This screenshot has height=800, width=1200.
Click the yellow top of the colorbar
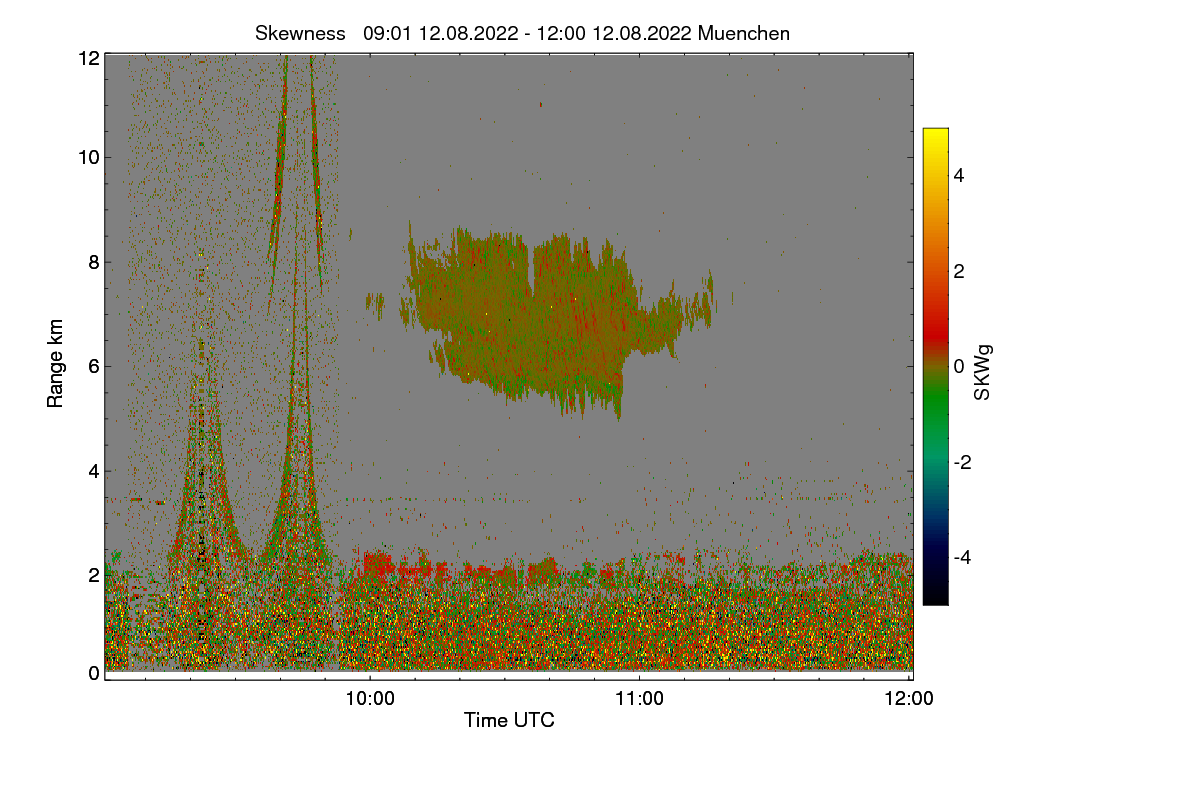click(935, 136)
